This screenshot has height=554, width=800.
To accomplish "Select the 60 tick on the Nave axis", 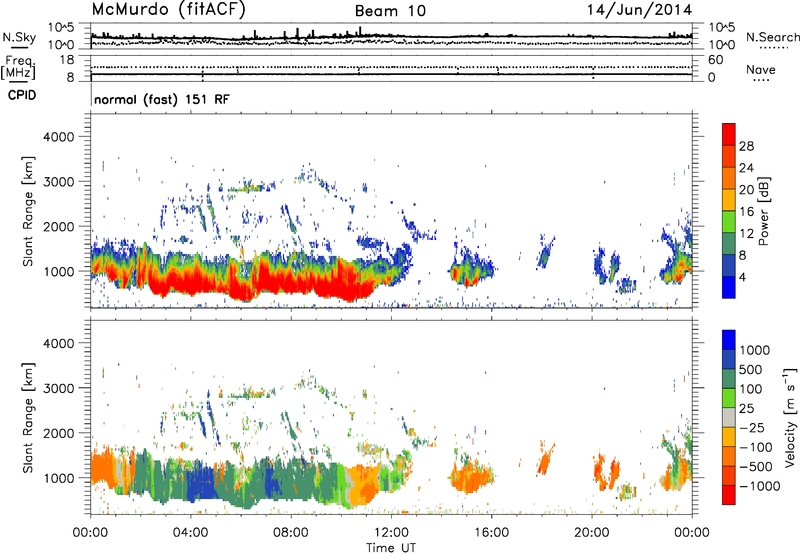I will (x=715, y=60).
